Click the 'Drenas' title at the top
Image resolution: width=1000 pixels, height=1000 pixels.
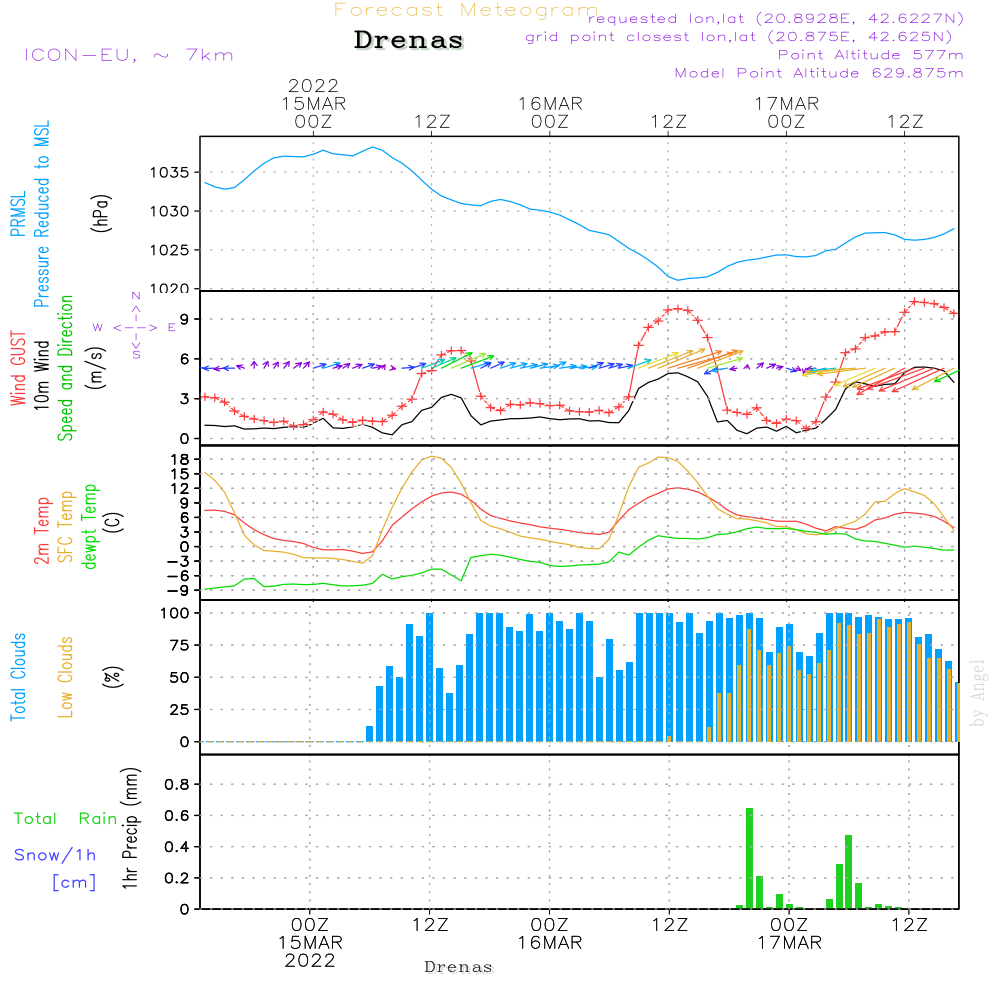click(x=409, y=40)
